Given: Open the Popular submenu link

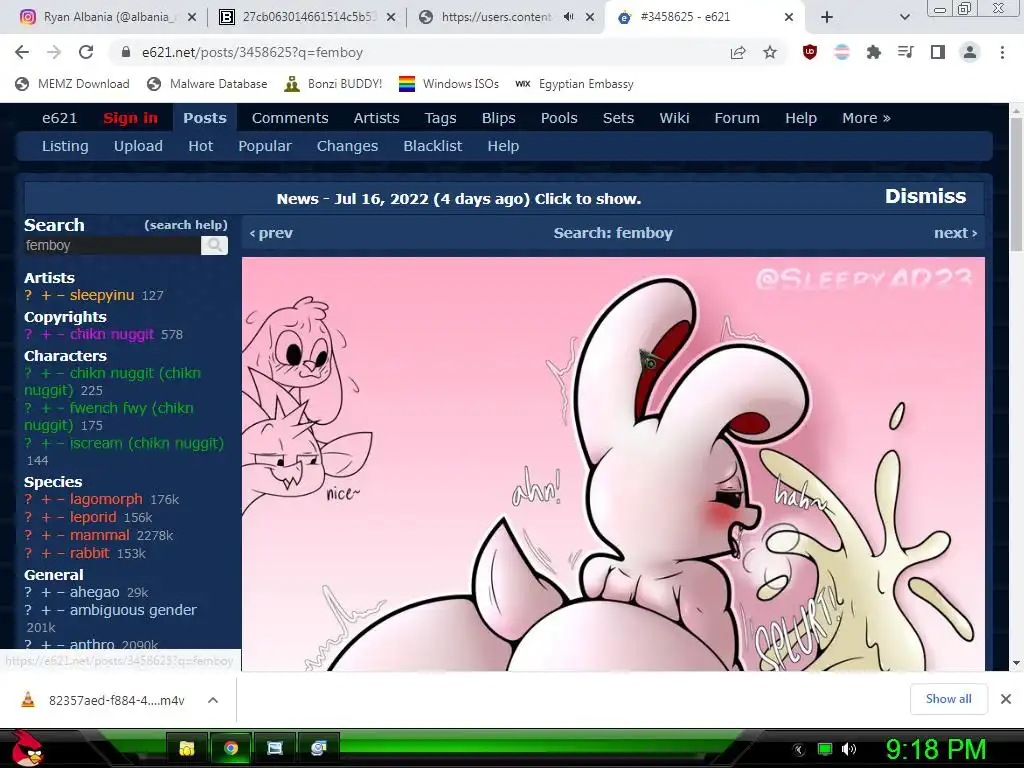Looking at the screenshot, I should (x=264, y=146).
